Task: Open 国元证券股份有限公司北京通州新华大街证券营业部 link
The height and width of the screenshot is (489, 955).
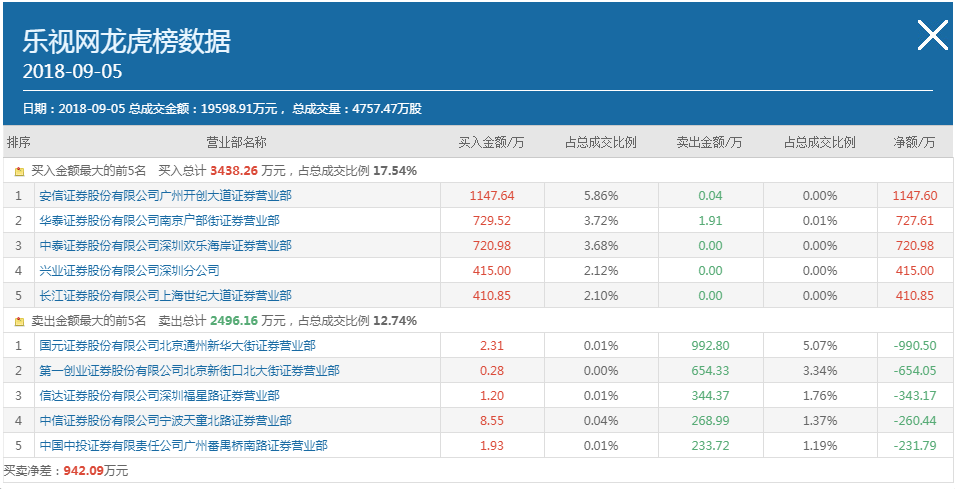Action: [x=177, y=346]
